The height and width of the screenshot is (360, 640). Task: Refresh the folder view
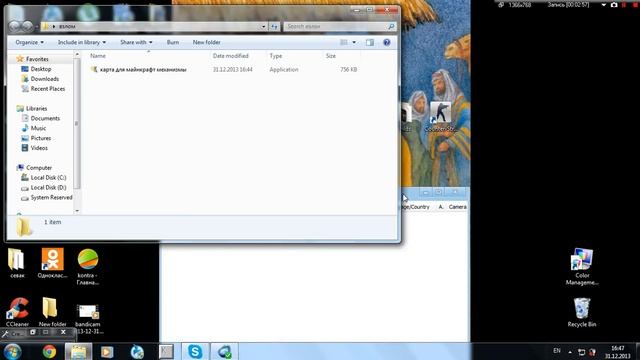274,27
